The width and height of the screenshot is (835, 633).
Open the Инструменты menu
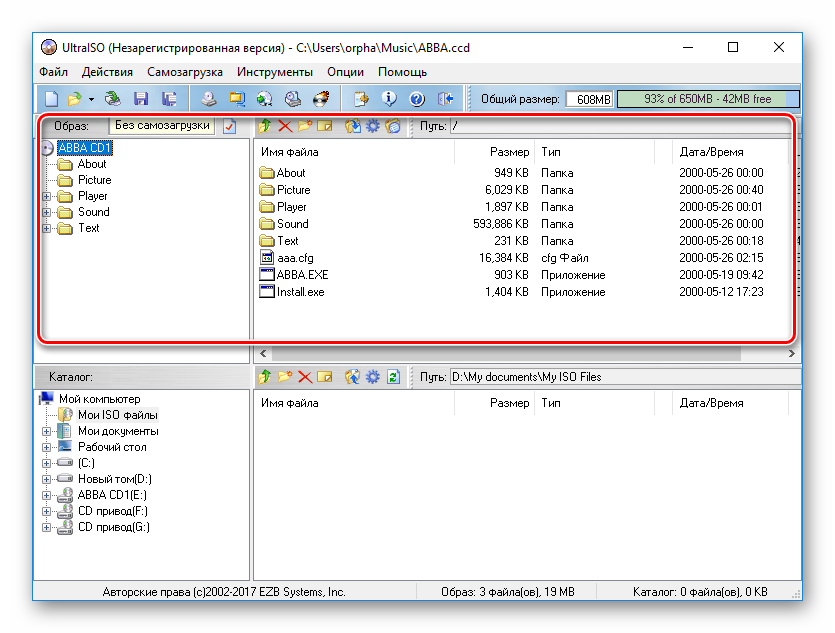(274, 72)
